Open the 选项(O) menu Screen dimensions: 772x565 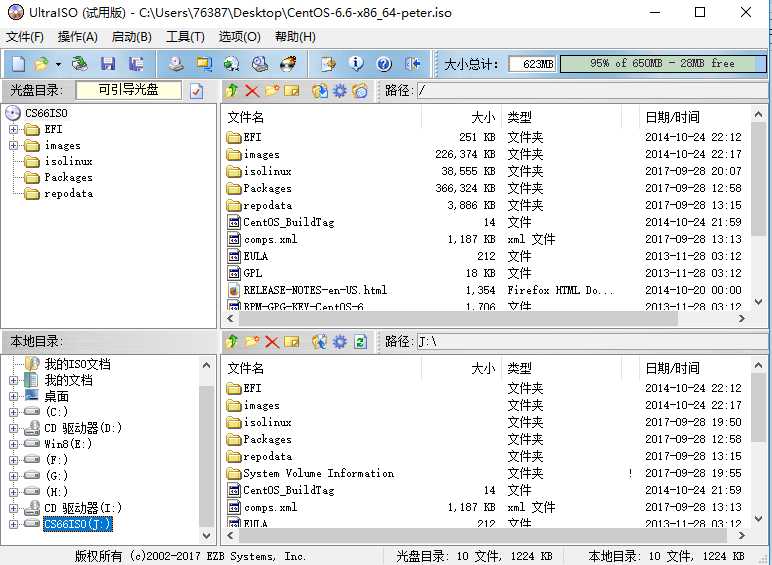pos(239,37)
